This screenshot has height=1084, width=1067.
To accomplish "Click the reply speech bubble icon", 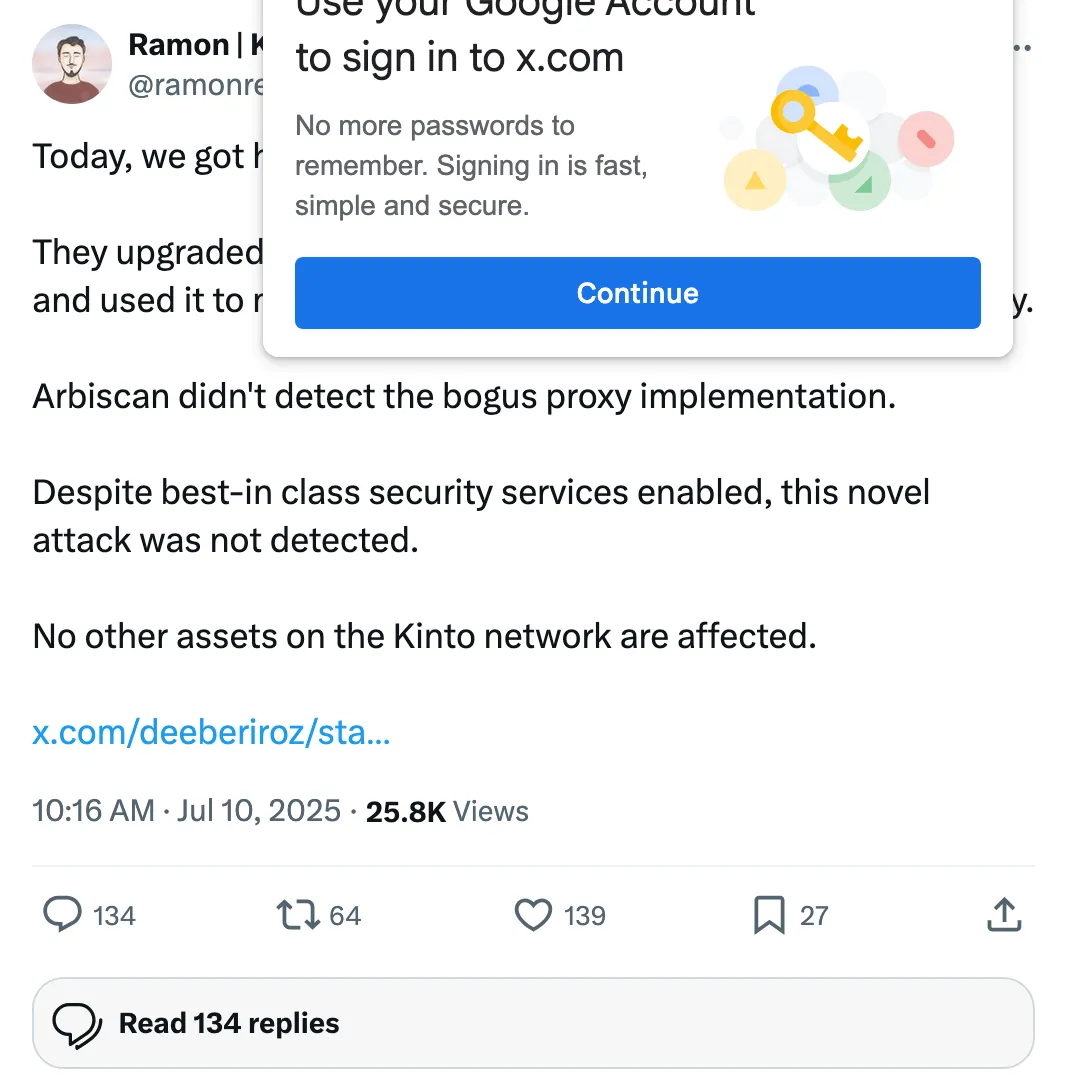I will click(62, 914).
